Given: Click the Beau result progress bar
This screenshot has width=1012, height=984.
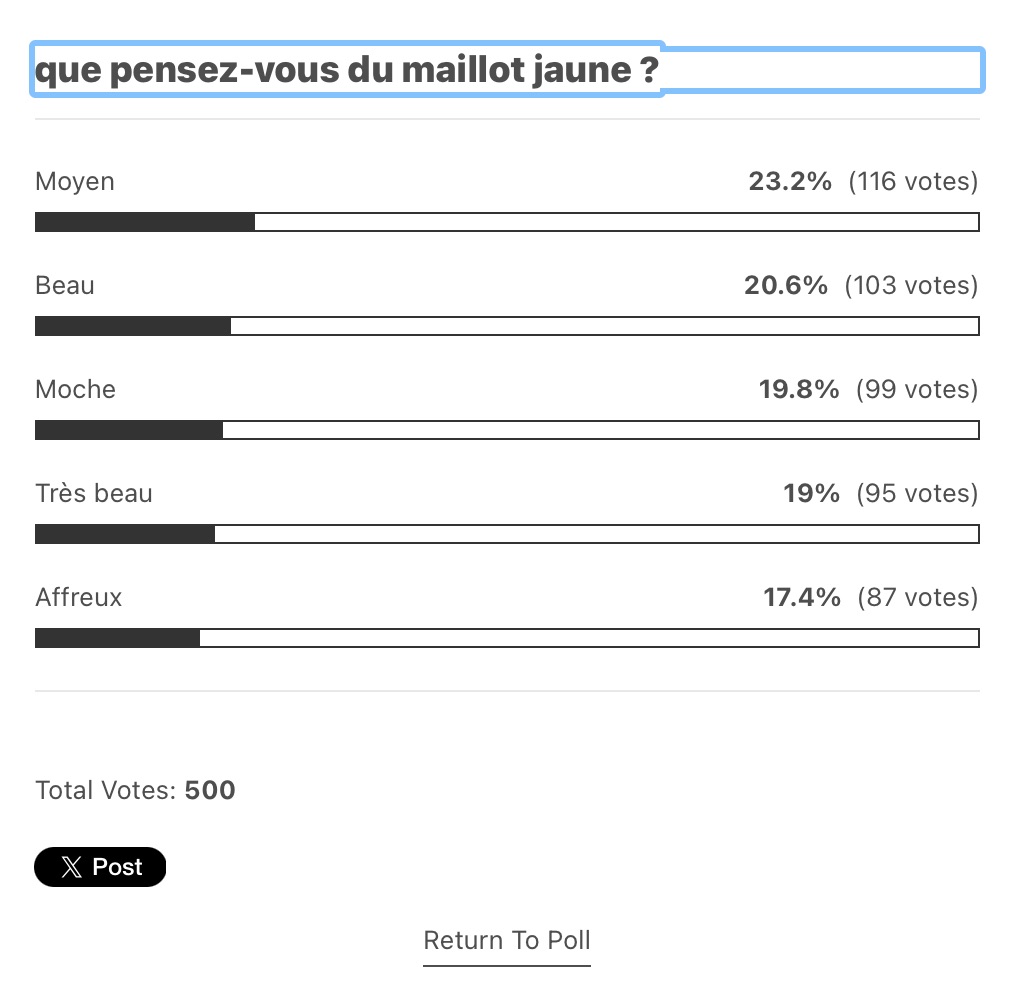Looking at the screenshot, I should tap(507, 326).
